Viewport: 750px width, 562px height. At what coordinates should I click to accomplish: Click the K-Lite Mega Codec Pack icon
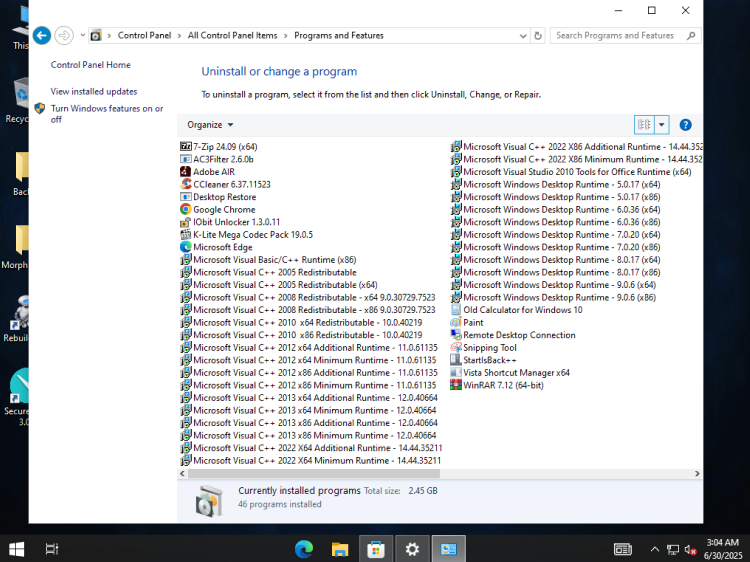coord(186,234)
